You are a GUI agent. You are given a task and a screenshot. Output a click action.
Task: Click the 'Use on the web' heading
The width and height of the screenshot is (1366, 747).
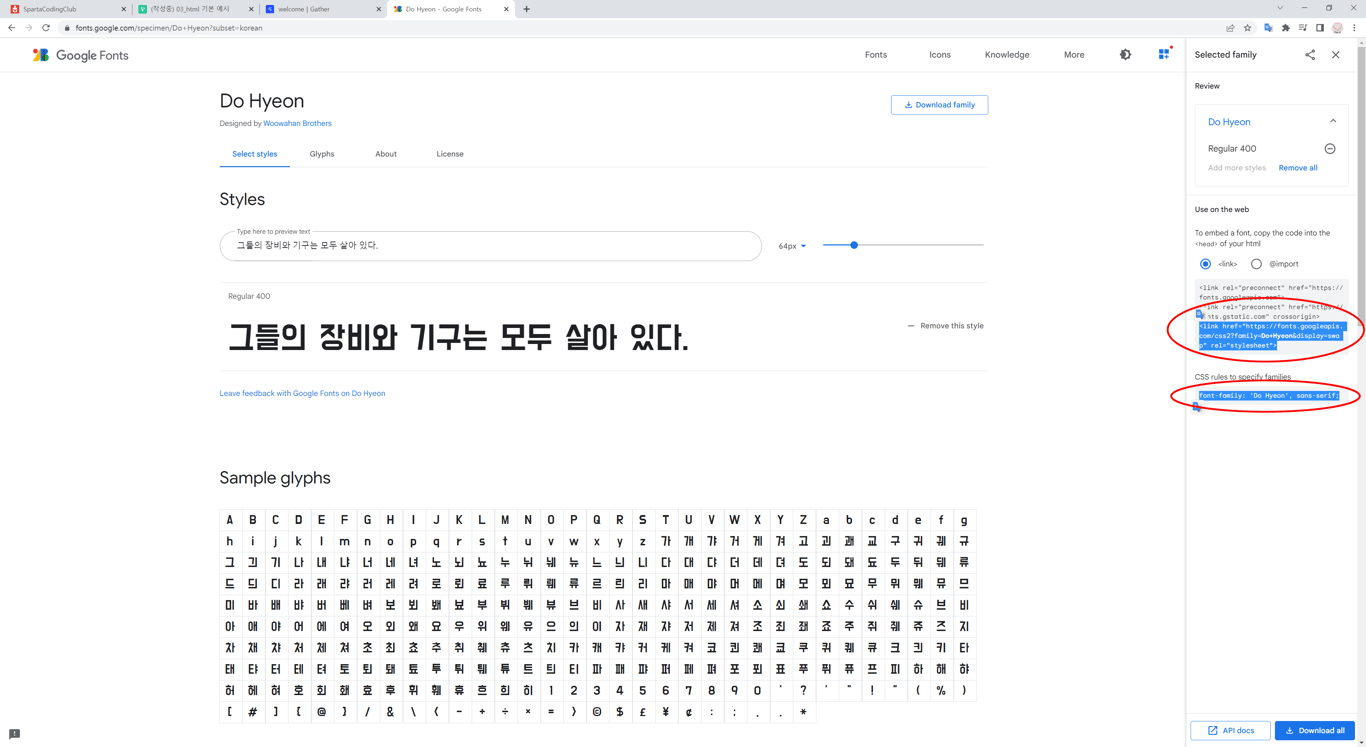point(1222,210)
